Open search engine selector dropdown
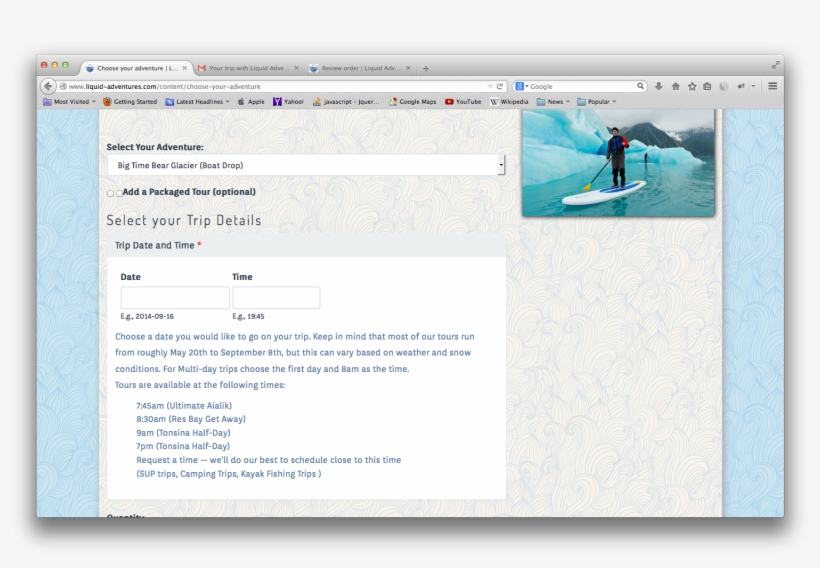Screen dimensions: 820x568 point(522,86)
